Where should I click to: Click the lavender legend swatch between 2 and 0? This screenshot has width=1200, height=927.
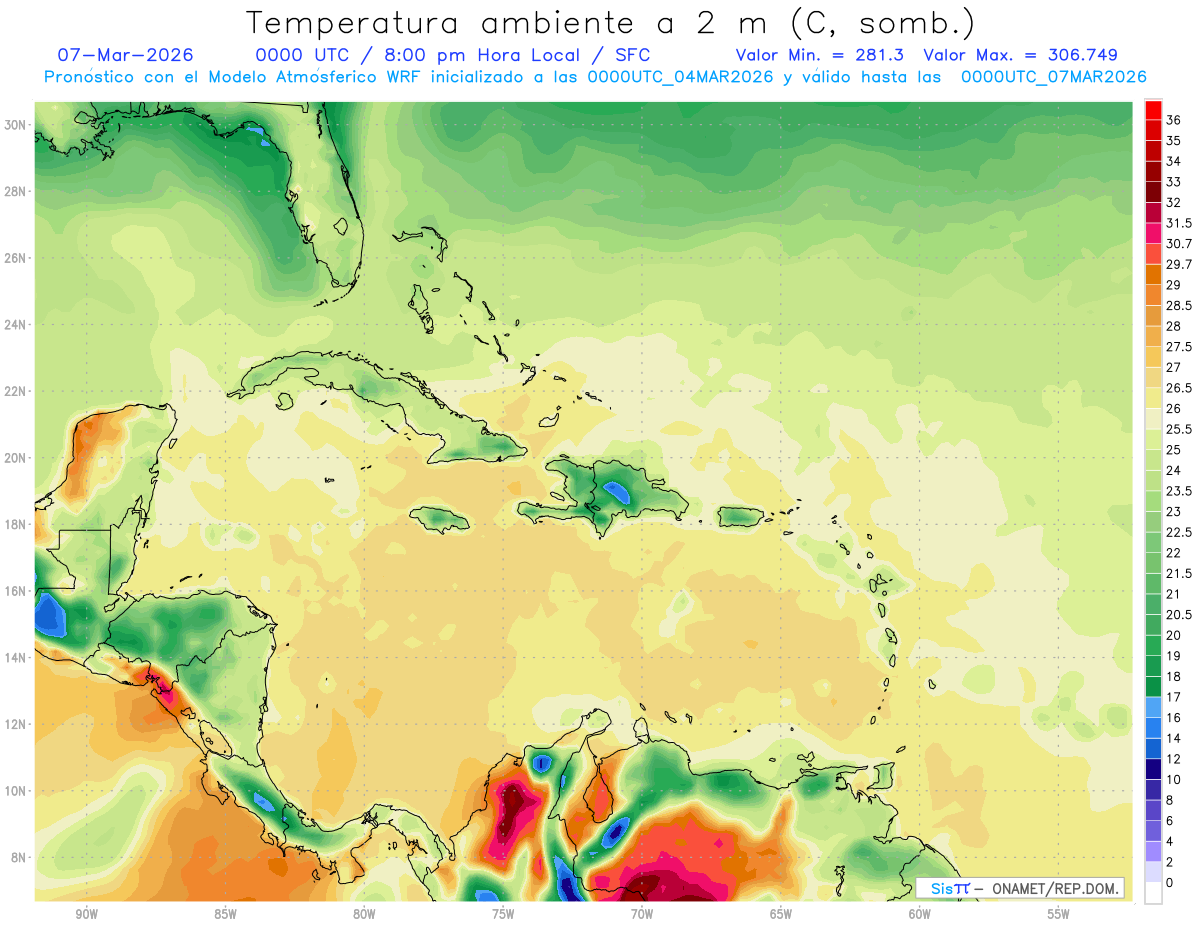pos(1153,872)
